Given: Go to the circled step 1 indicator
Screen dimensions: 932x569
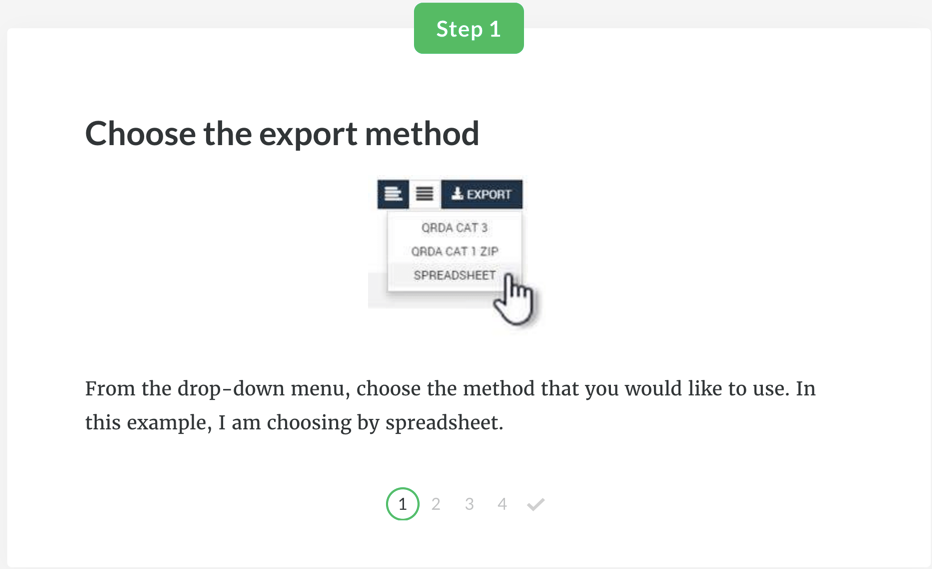Looking at the screenshot, I should [x=402, y=504].
